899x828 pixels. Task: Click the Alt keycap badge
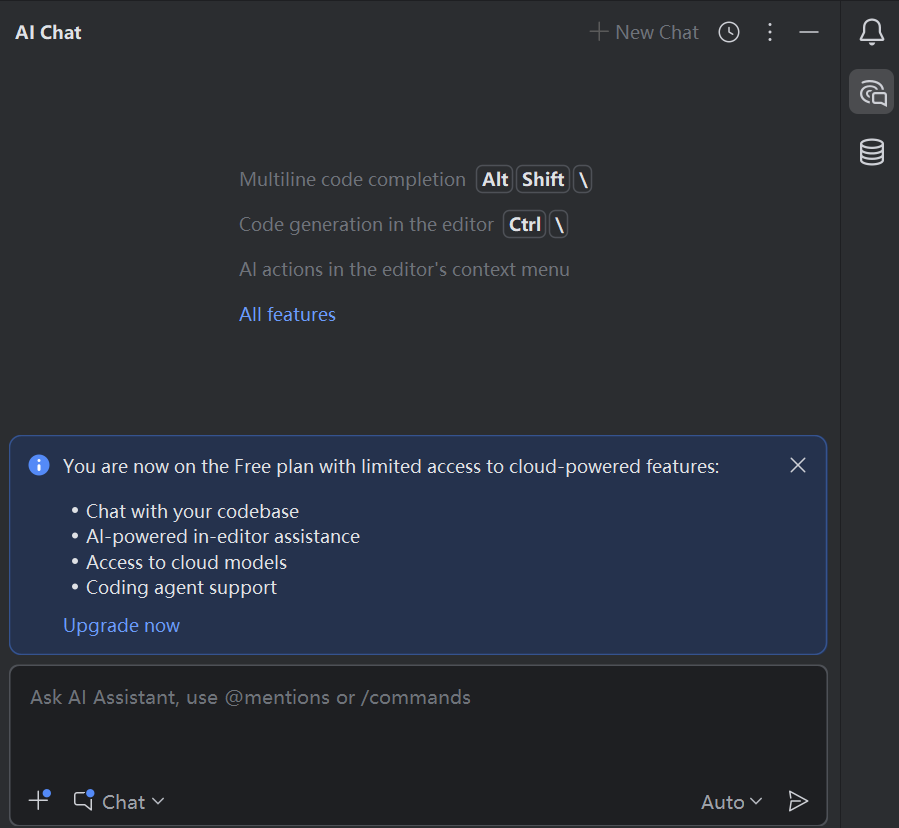[x=494, y=179]
